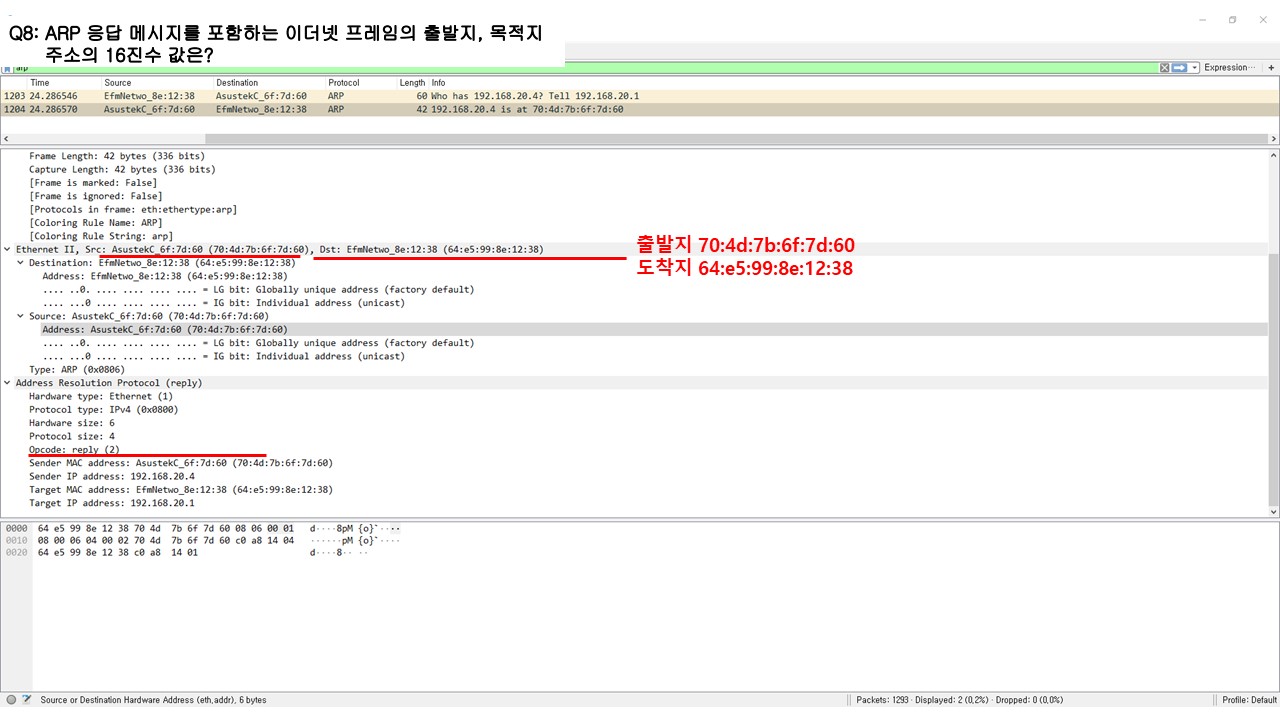Click hex dump row 0020
This screenshot has height=720, width=1280.
(187, 552)
